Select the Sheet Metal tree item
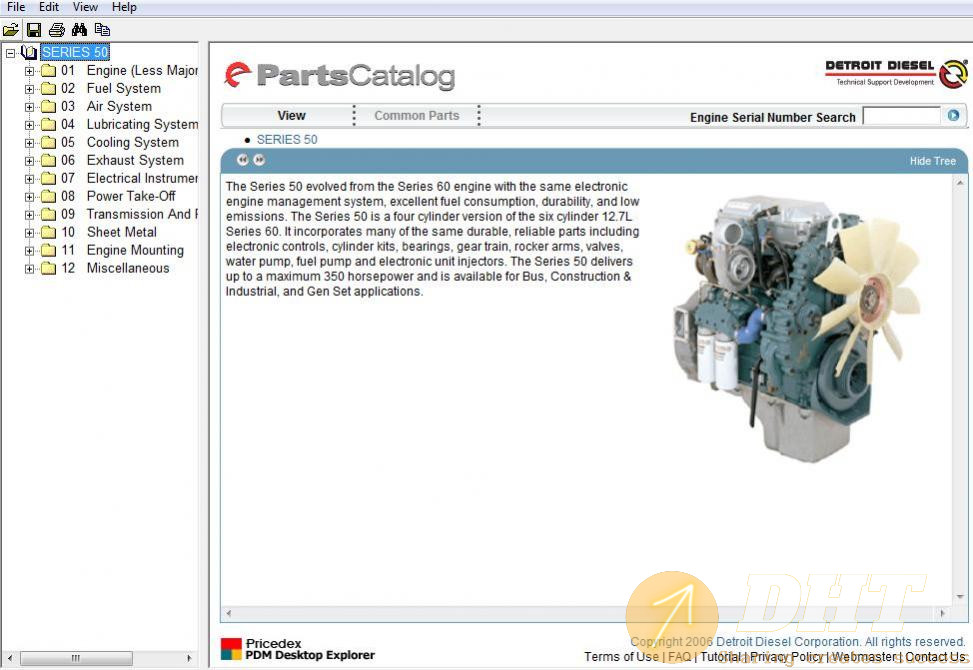973x670 pixels. (122, 233)
